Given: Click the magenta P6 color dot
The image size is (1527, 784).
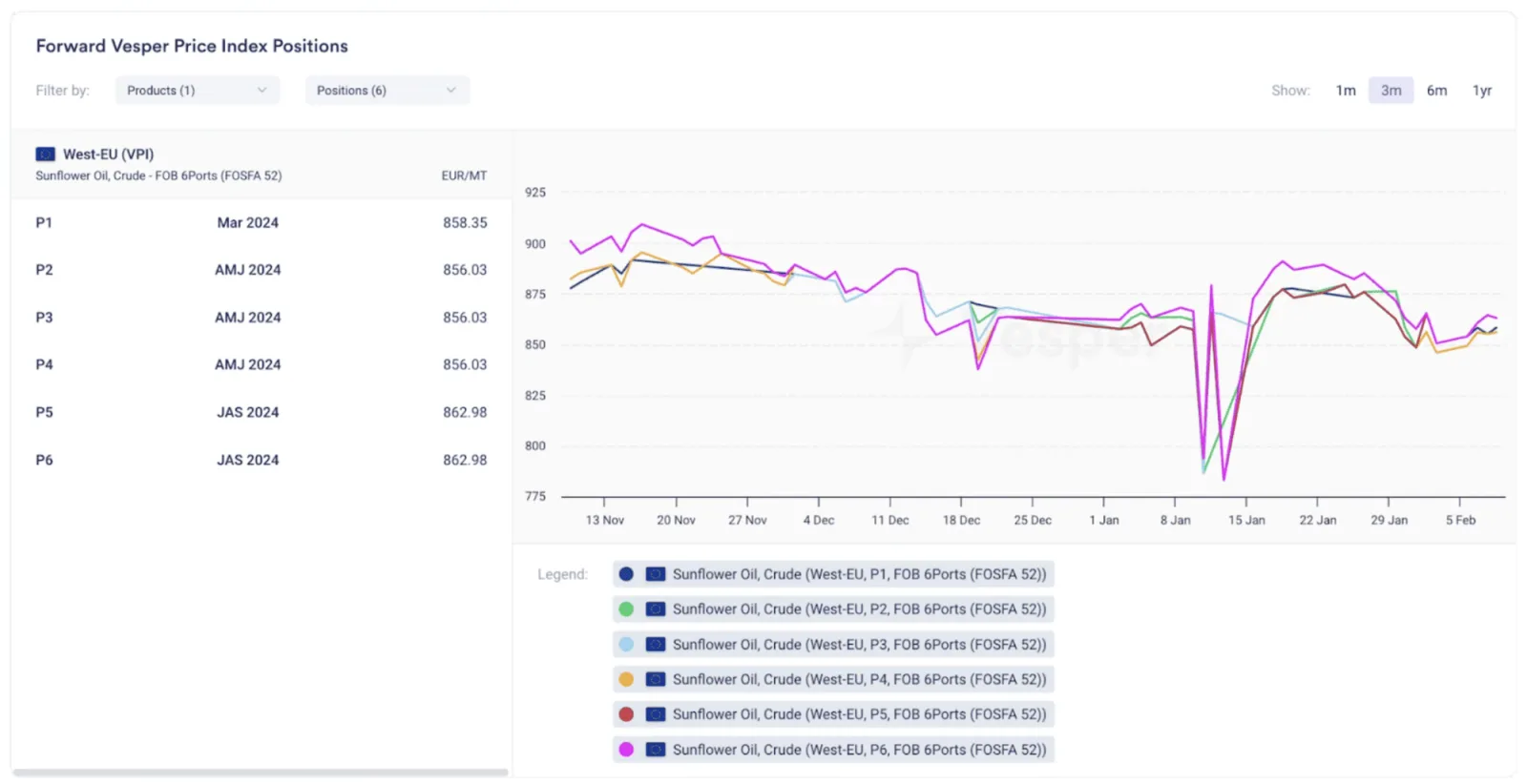Looking at the screenshot, I should click(x=626, y=750).
